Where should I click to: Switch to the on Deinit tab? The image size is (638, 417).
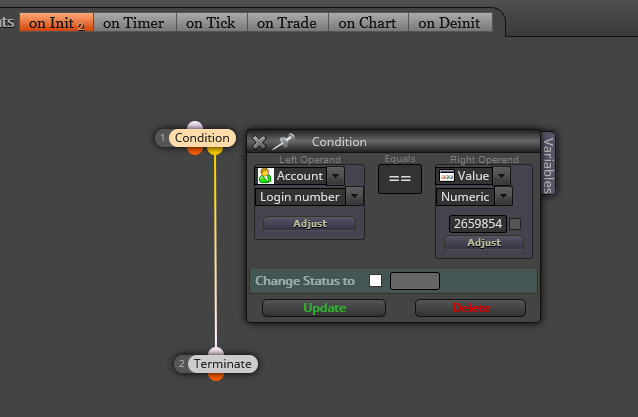(x=450, y=22)
